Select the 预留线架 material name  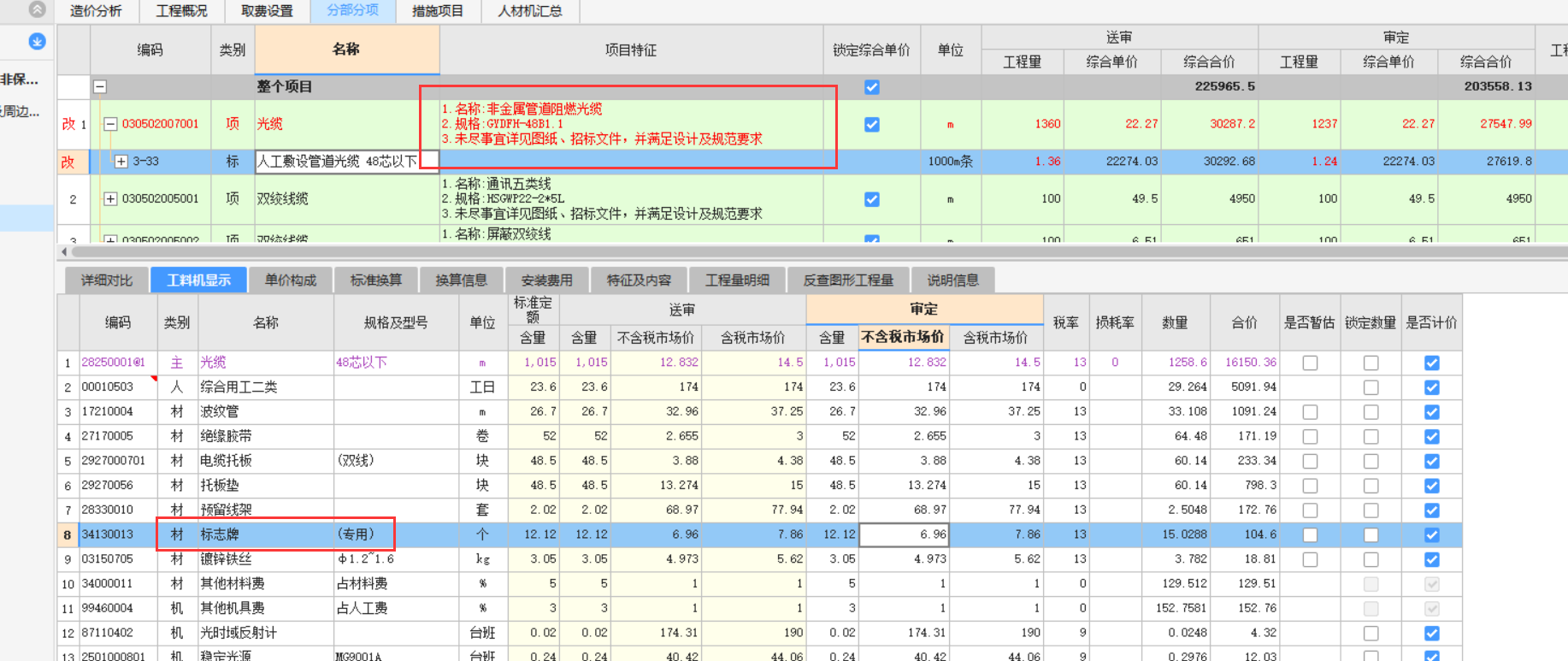pos(226,511)
